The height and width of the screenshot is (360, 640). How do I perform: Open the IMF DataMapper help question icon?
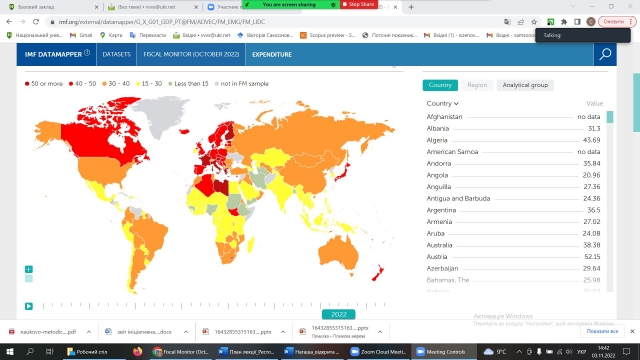click(87, 53)
